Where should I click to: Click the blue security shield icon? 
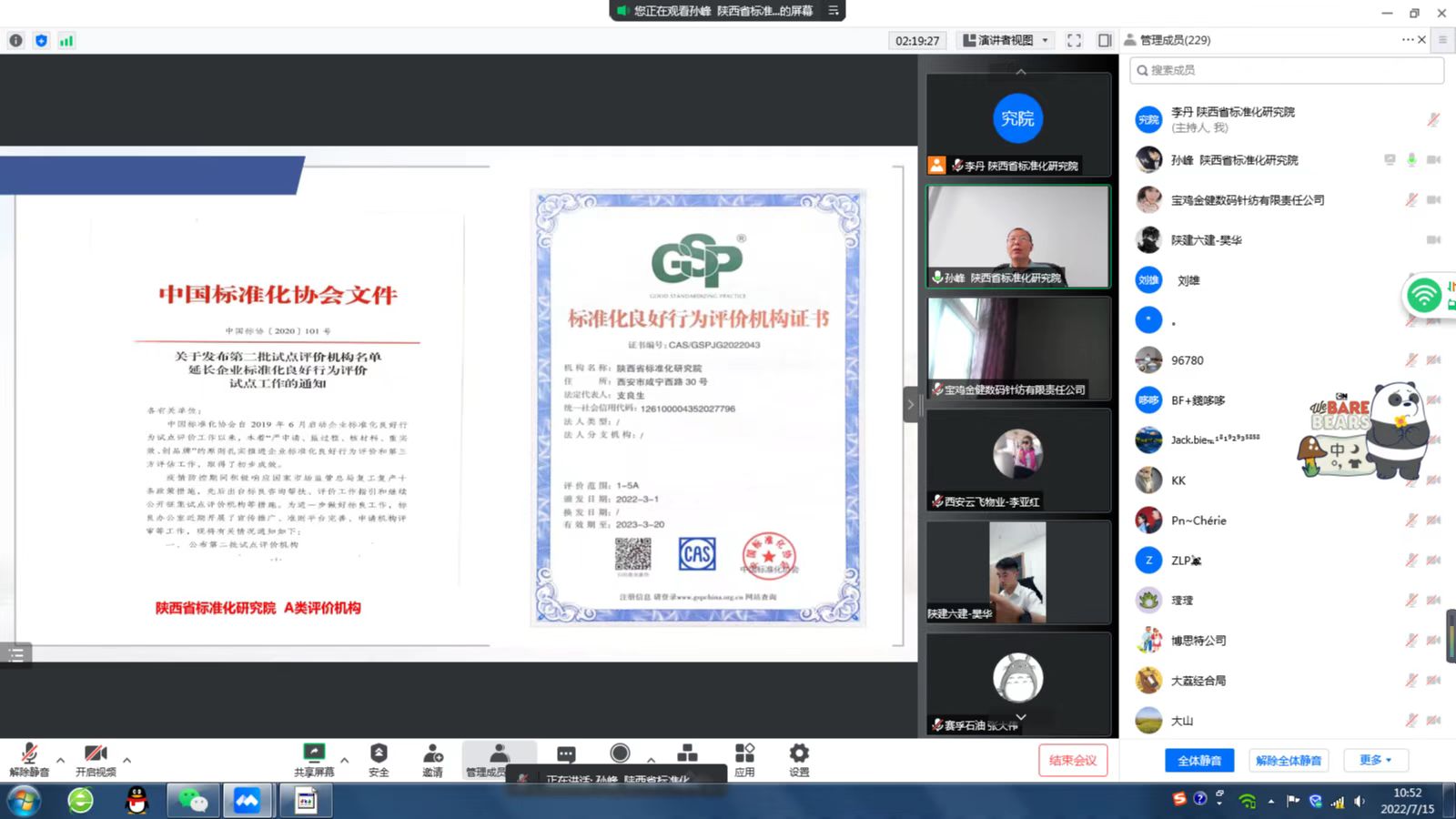[41, 40]
